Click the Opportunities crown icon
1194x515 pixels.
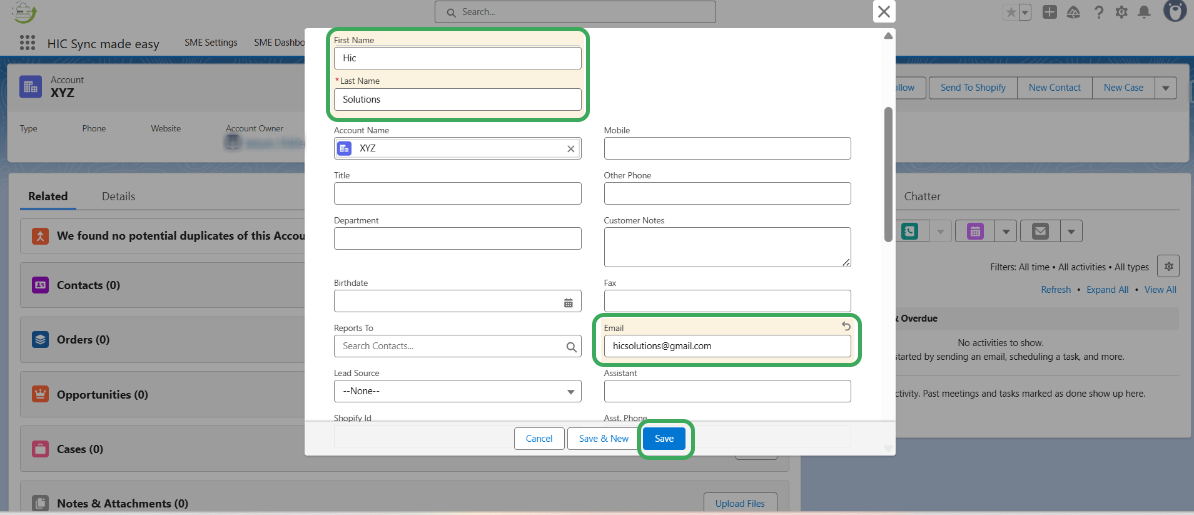pos(40,395)
